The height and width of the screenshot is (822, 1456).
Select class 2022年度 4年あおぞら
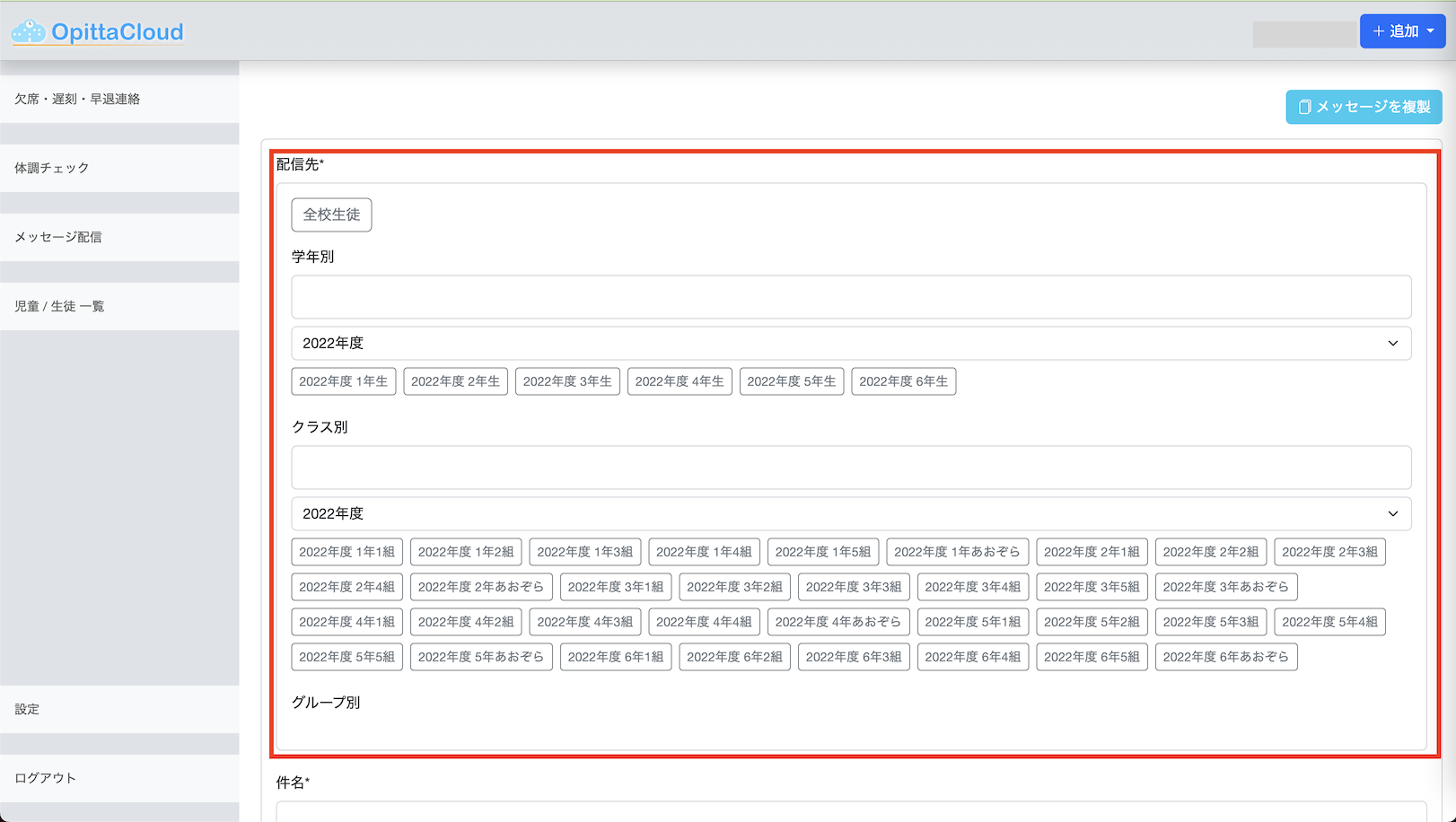(838, 622)
